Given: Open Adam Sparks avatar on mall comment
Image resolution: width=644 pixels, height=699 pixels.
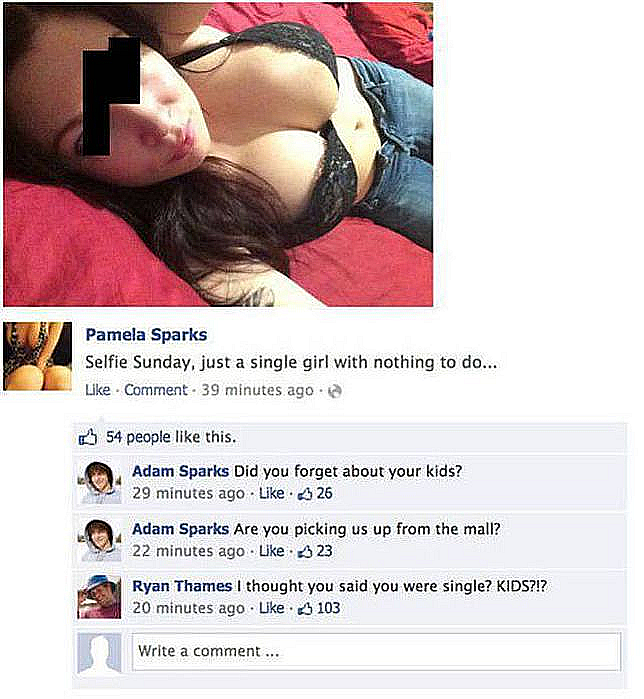Looking at the screenshot, I should click(x=100, y=540).
